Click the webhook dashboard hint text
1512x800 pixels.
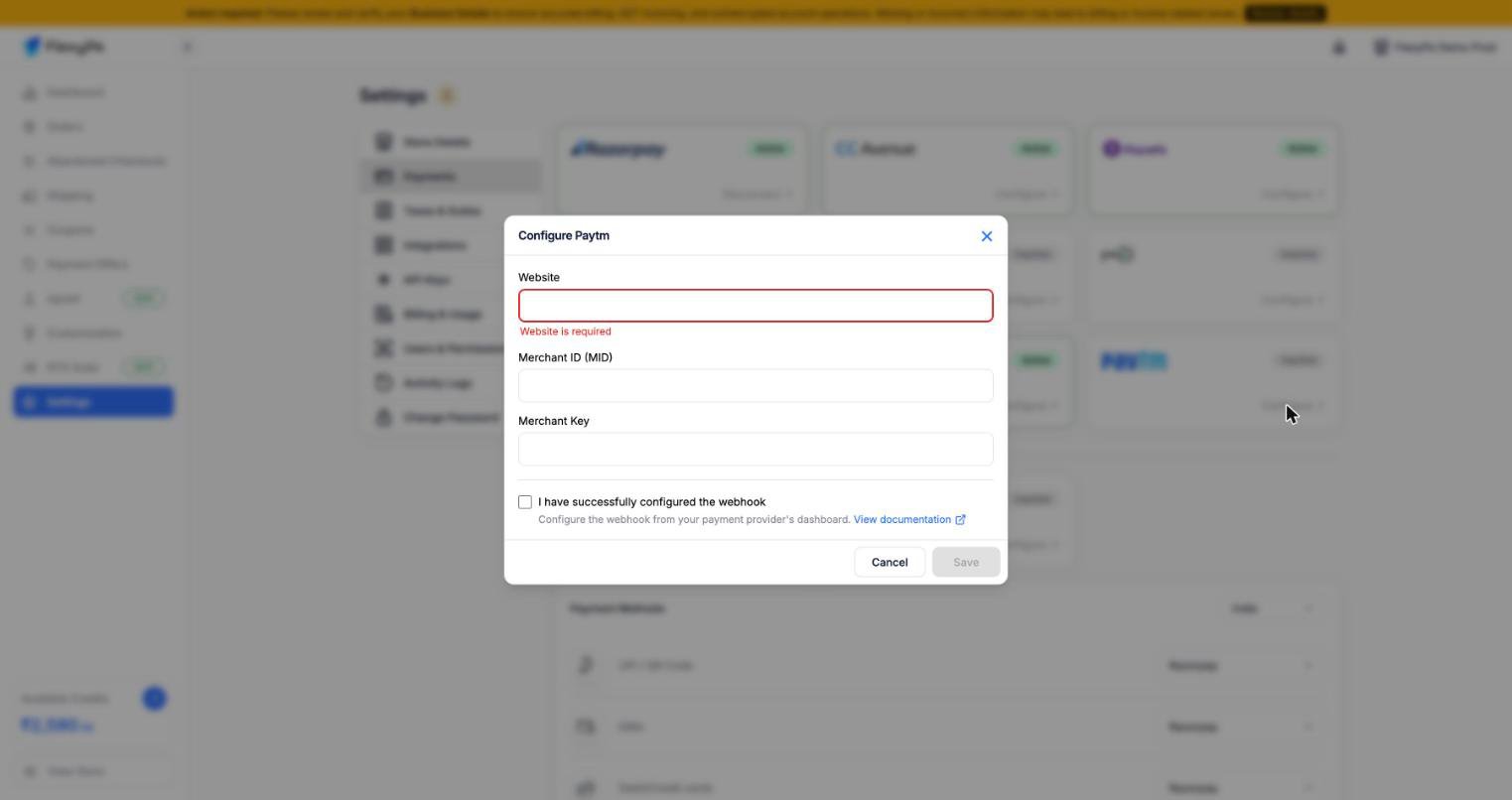[x=694, y=520]
